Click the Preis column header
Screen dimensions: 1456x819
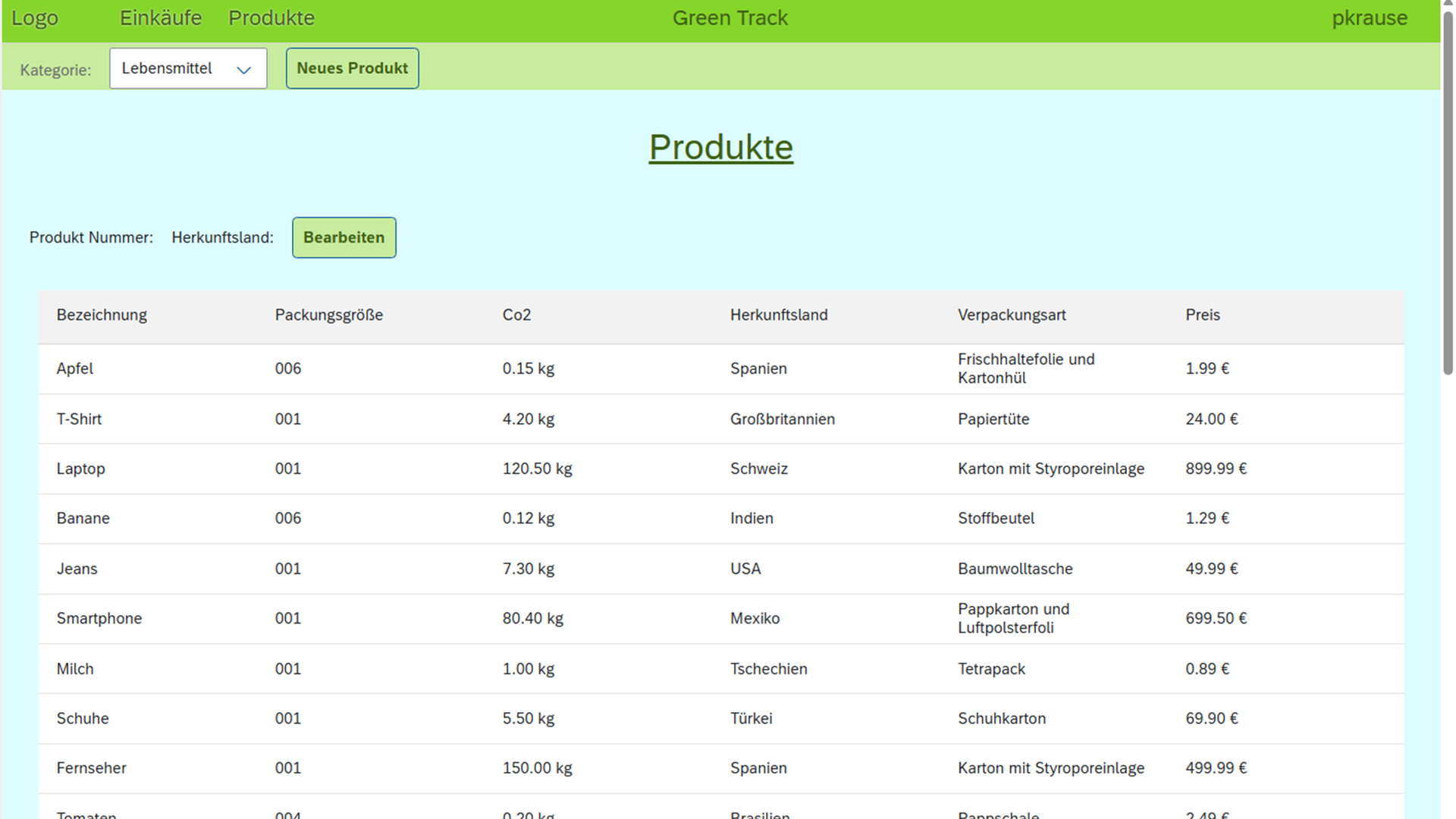[x=1202, y=315]
